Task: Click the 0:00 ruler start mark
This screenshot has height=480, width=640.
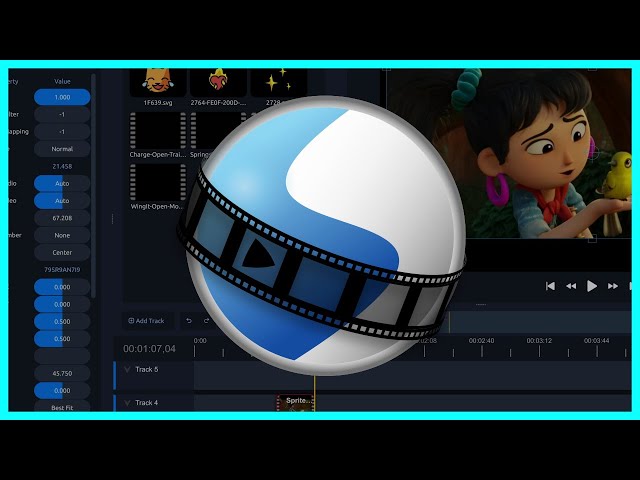Action: tap(200, 340)
